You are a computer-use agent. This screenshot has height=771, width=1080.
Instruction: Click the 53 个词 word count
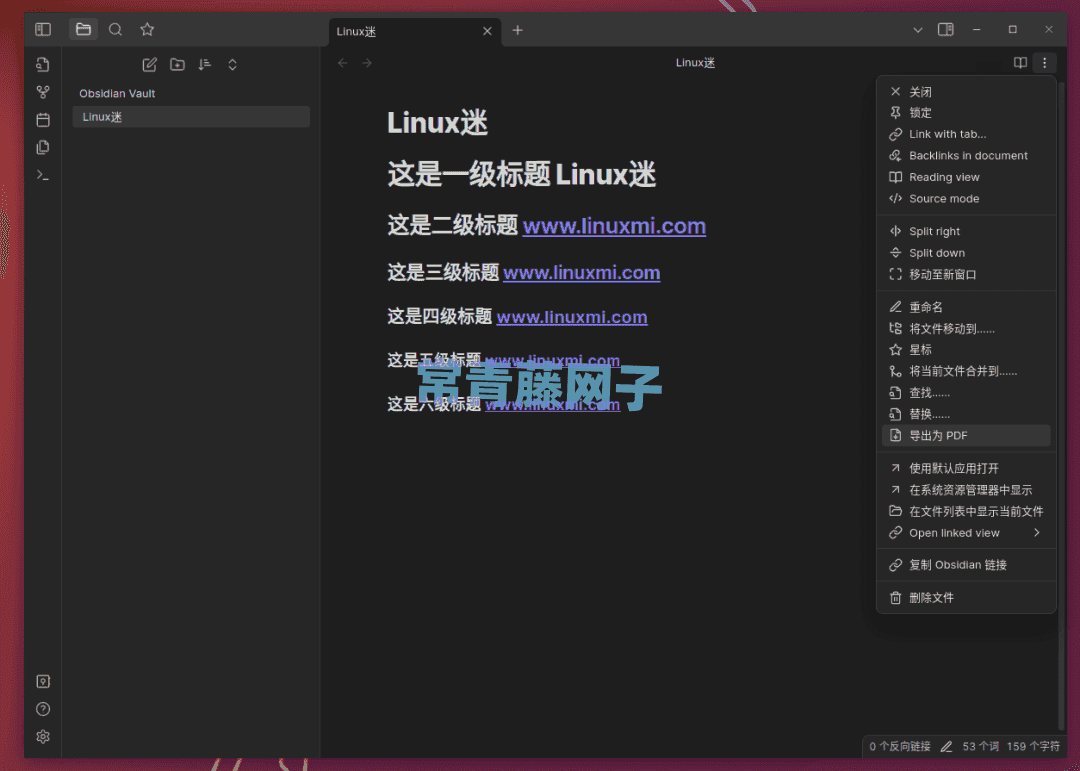point(980,747)
